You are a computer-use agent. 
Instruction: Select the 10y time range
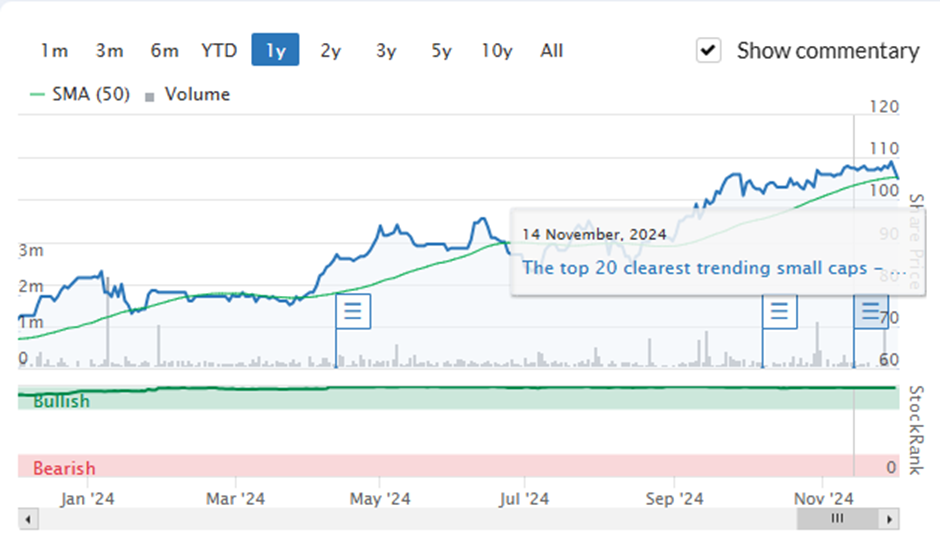tap(497, 50)
